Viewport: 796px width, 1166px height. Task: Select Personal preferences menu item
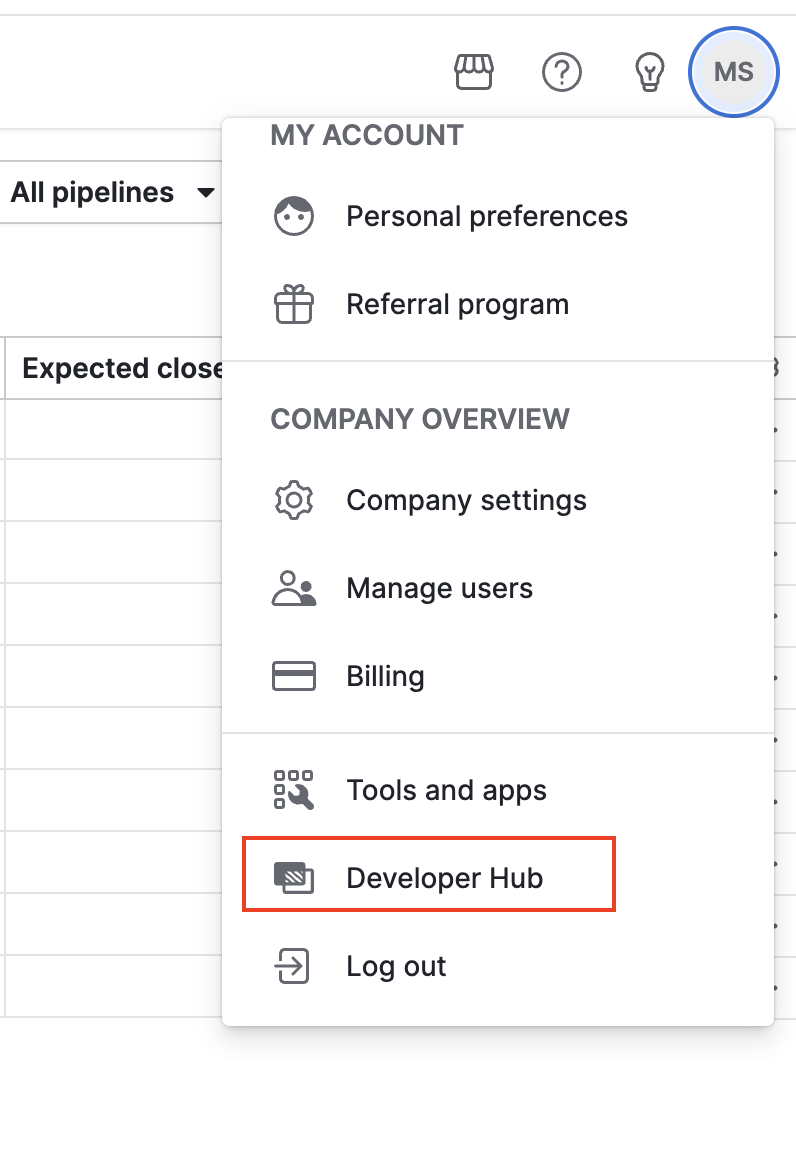pos(498,216)
